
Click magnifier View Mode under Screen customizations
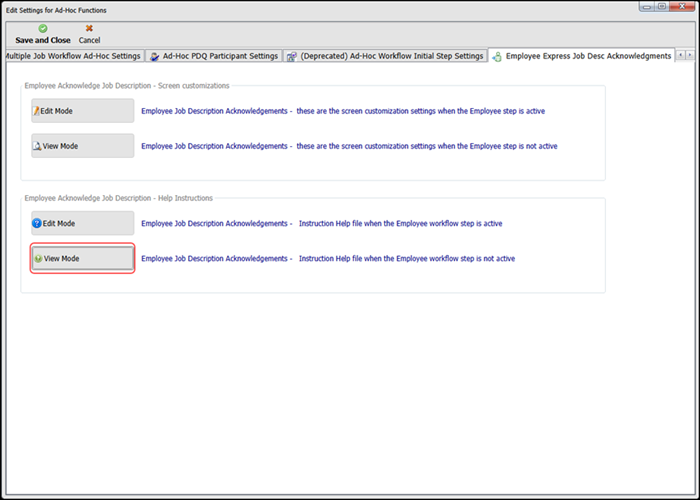[82, 146]
